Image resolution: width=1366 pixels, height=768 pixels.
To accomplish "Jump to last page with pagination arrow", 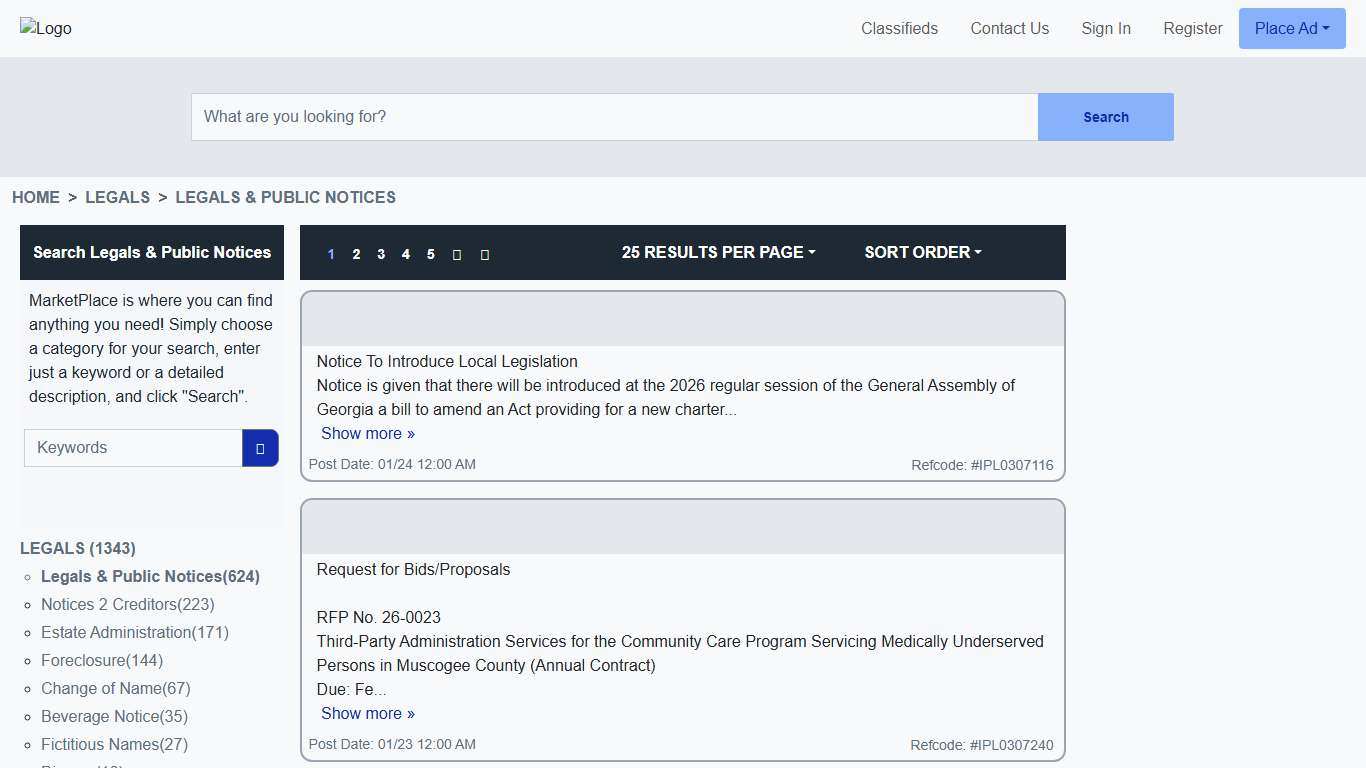I will 484,254.
